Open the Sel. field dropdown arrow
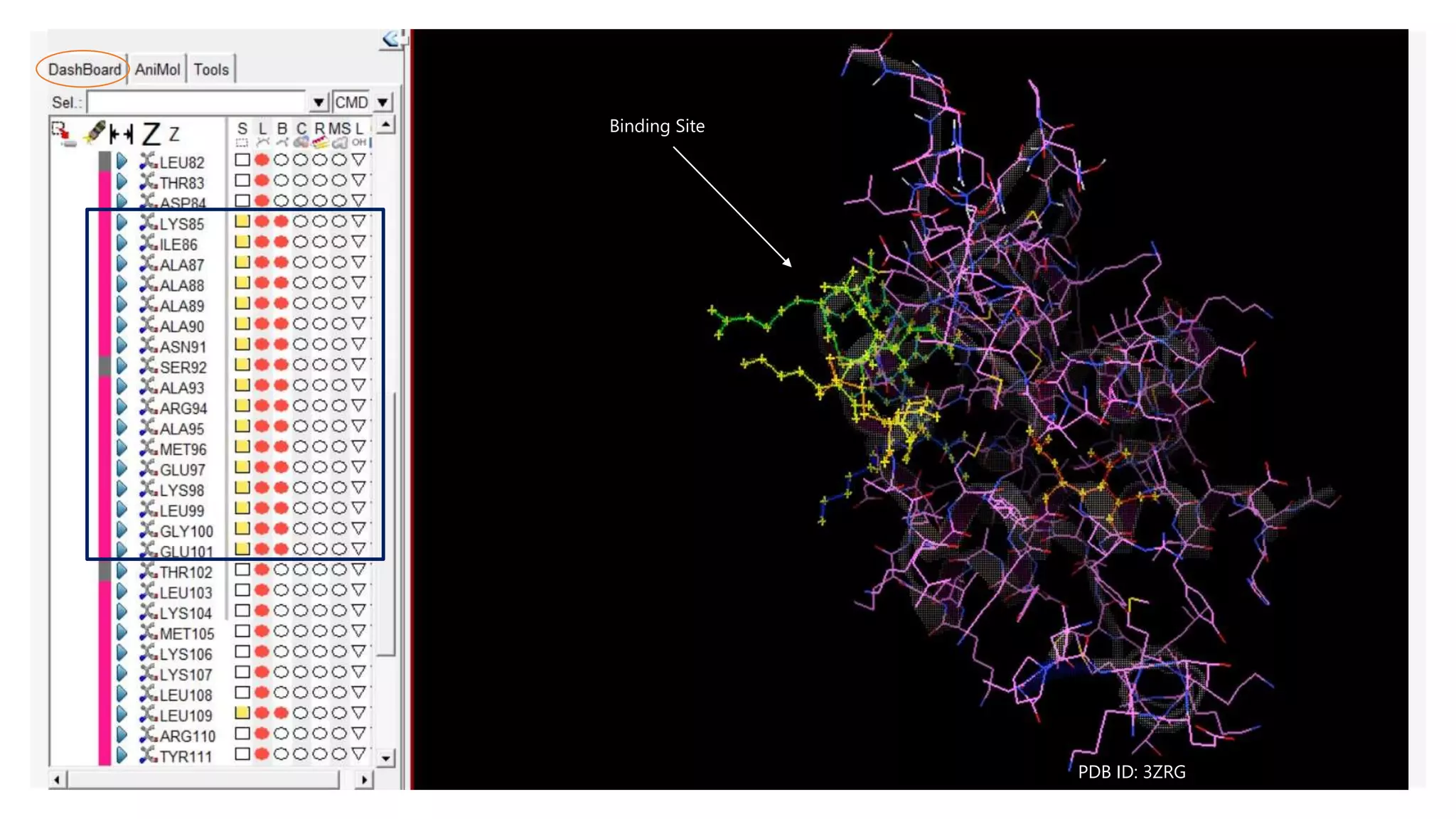Viewport: 1456px width, 819px height. click(x=318, y=102)
